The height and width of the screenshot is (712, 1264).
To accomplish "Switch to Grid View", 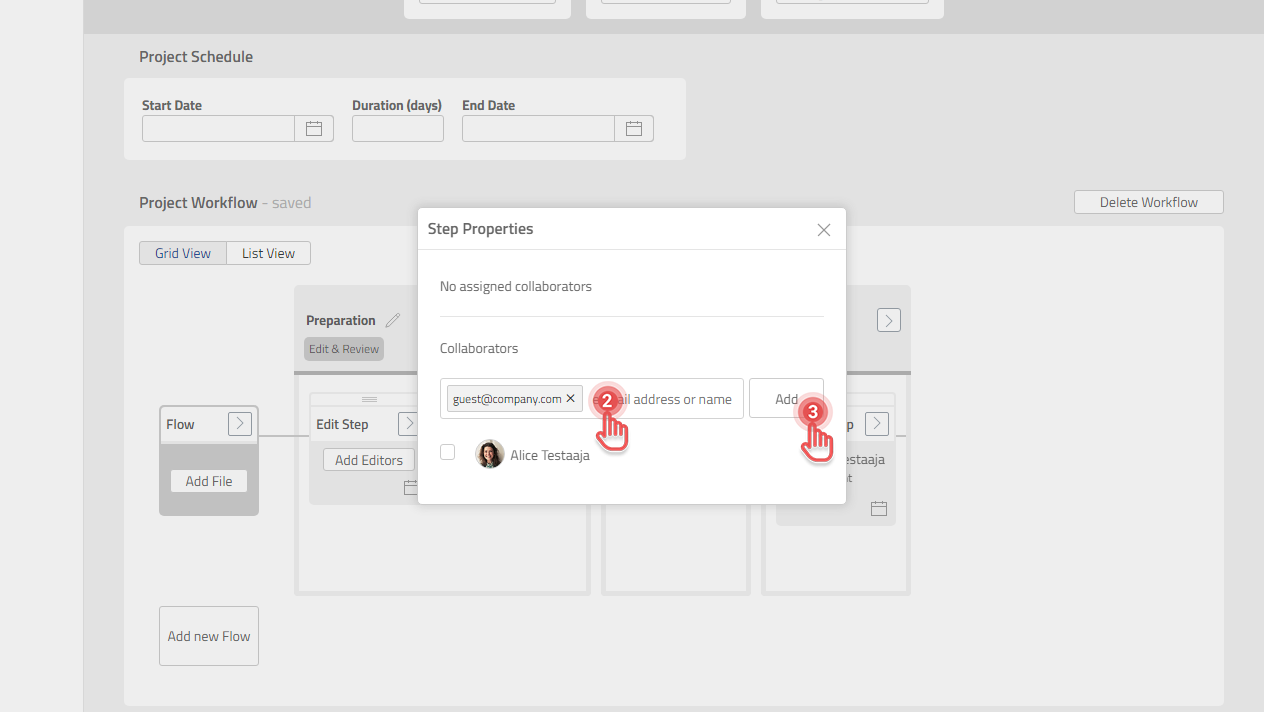I will [183, 252].
